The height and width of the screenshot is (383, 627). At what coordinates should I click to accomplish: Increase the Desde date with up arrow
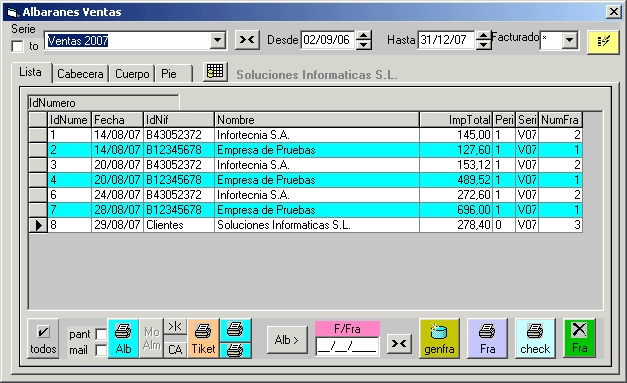(x=363, y=36)
